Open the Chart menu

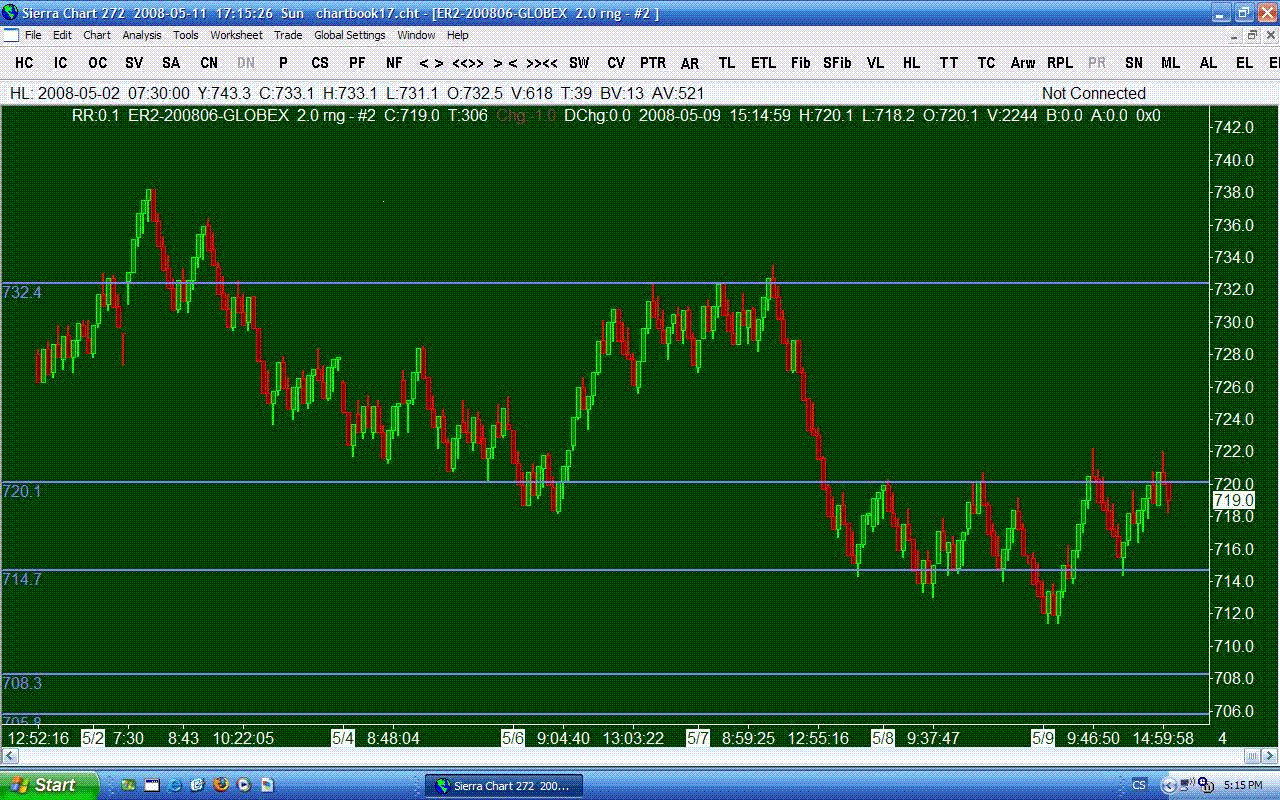97,35
